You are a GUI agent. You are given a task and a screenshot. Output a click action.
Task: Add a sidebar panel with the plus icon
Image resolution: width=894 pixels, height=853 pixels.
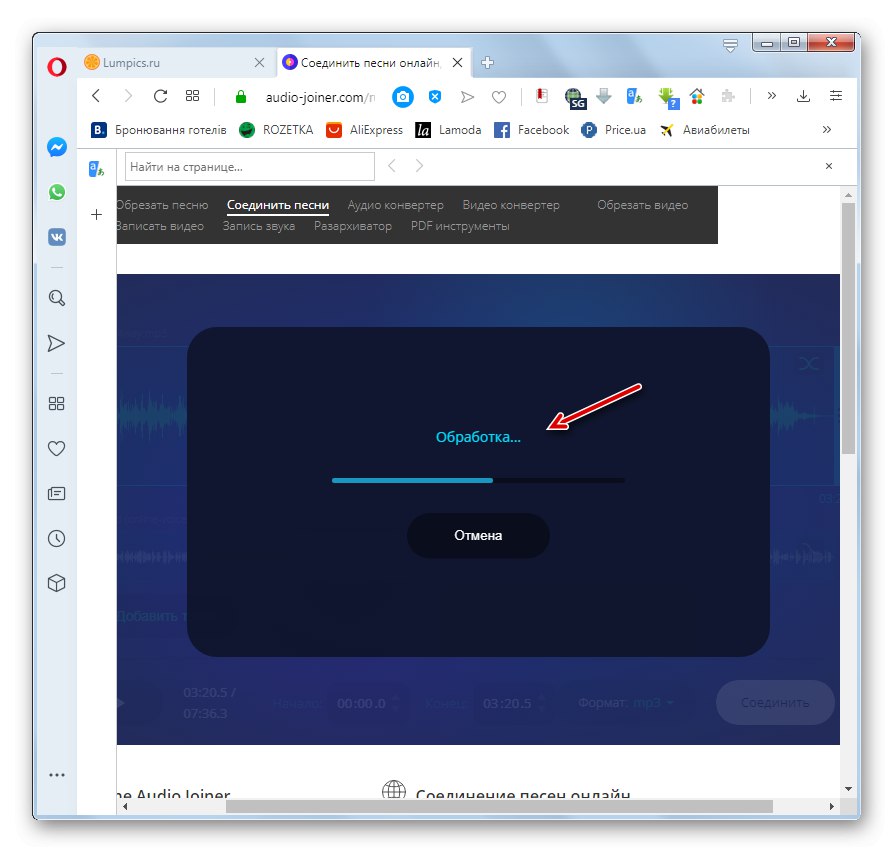tap(96, 214)
